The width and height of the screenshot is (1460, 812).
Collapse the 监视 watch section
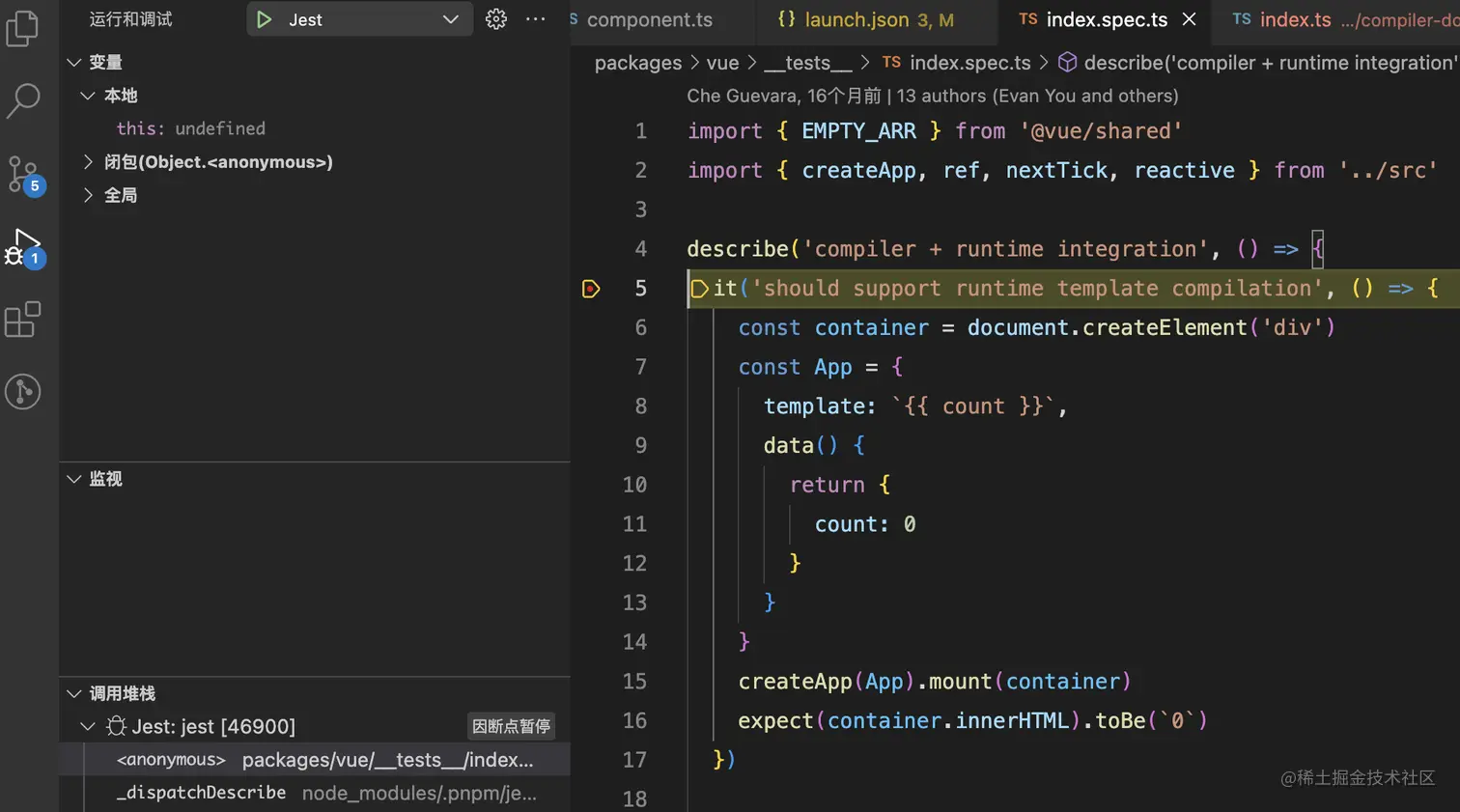point(73,479)
